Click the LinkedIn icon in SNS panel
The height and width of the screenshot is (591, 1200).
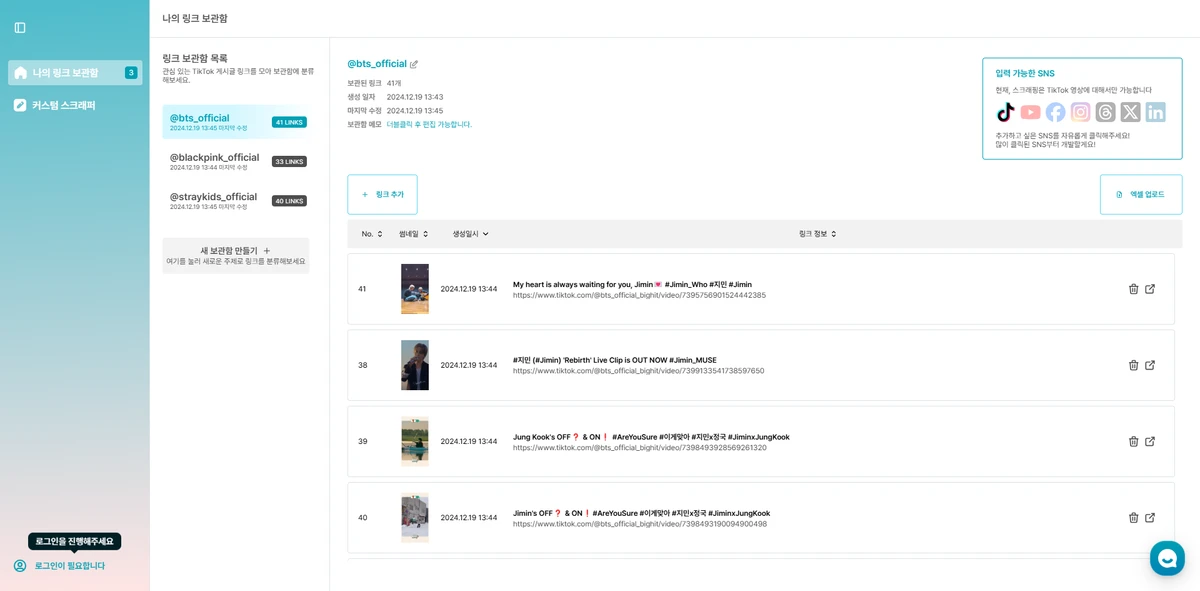(1156, 112)
